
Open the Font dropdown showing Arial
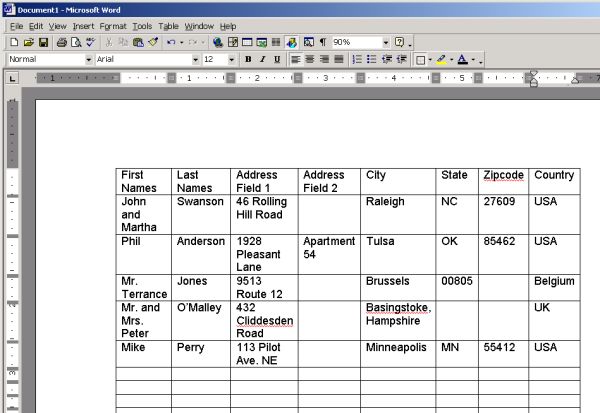pos(195,60)
